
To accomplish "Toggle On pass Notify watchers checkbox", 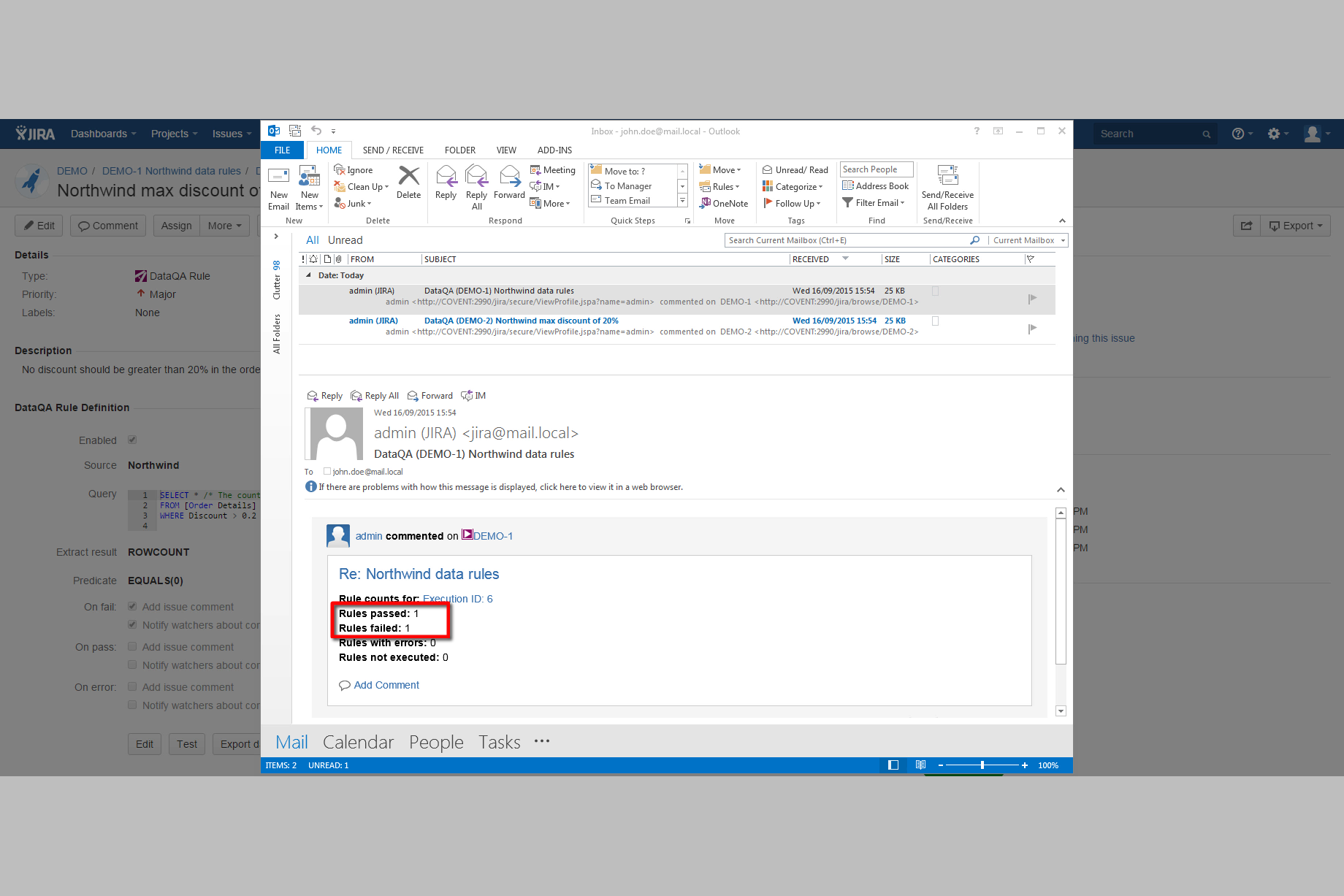I will [132, 665].
